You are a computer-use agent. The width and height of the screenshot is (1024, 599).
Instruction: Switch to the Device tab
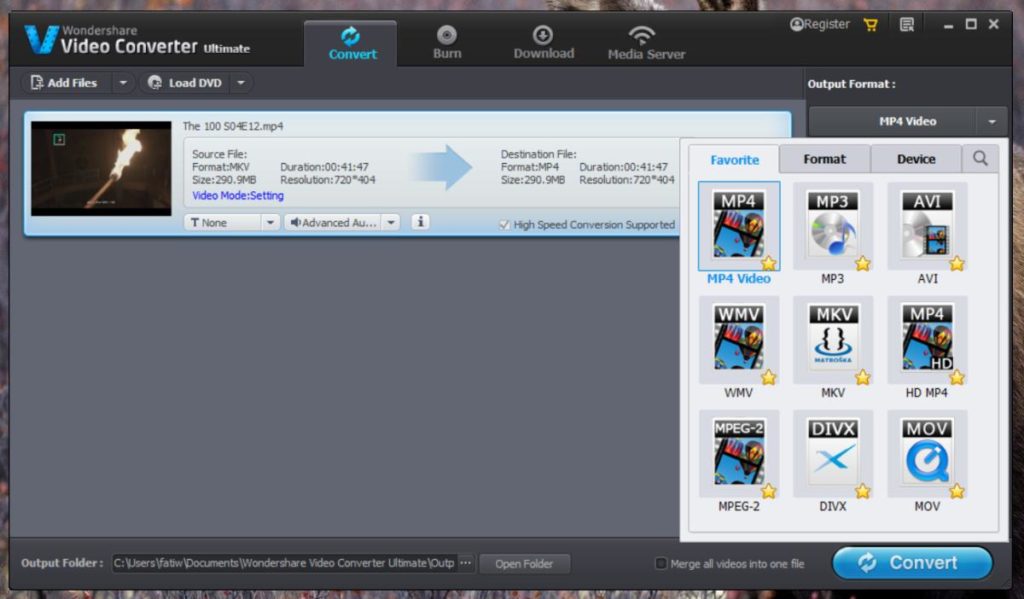(915, 158)
